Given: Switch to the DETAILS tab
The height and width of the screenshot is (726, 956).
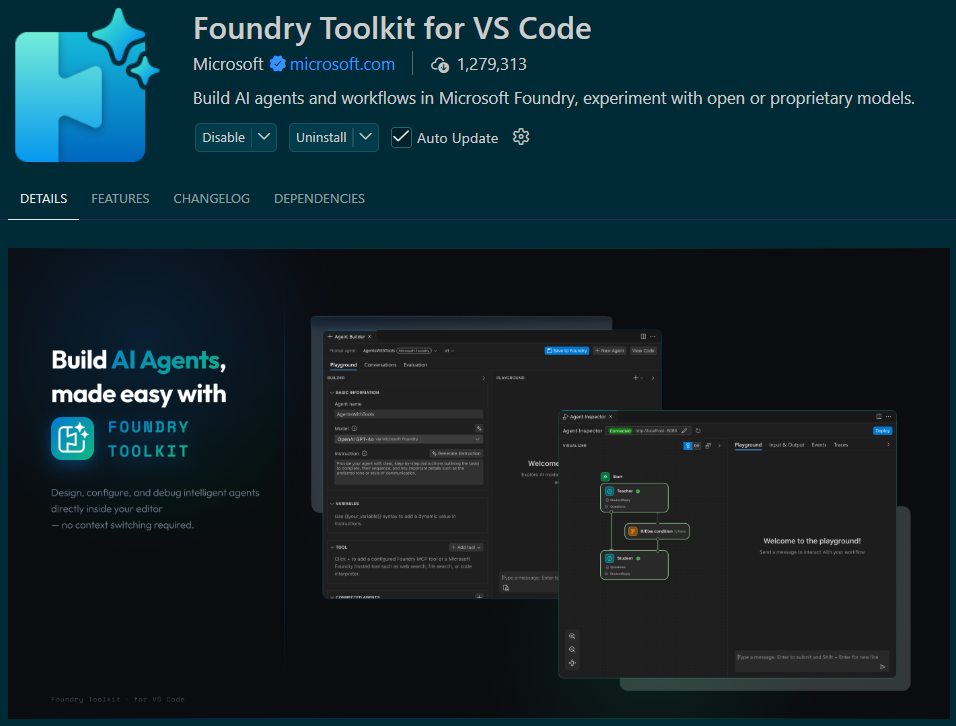Looking at the screenshot, I should [43, 199].
